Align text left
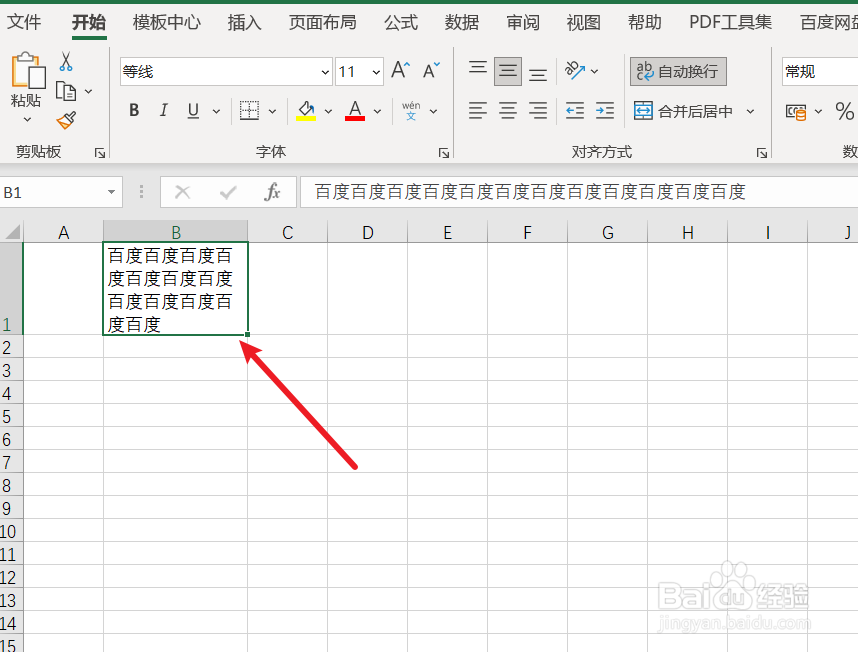The image size is (858, 652). (x=478, y=111)
